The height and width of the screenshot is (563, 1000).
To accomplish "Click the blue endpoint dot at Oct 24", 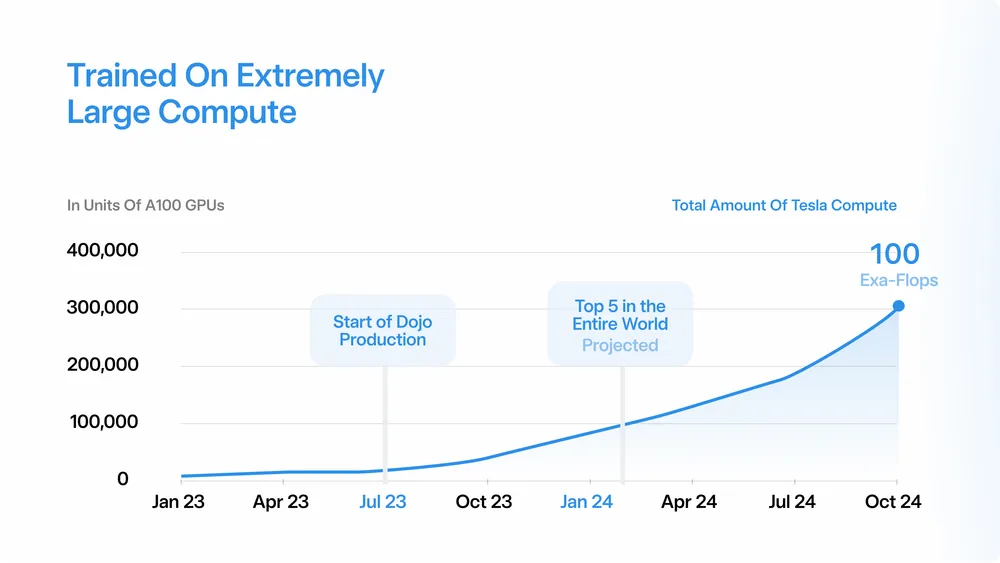I will coord(899,306).
